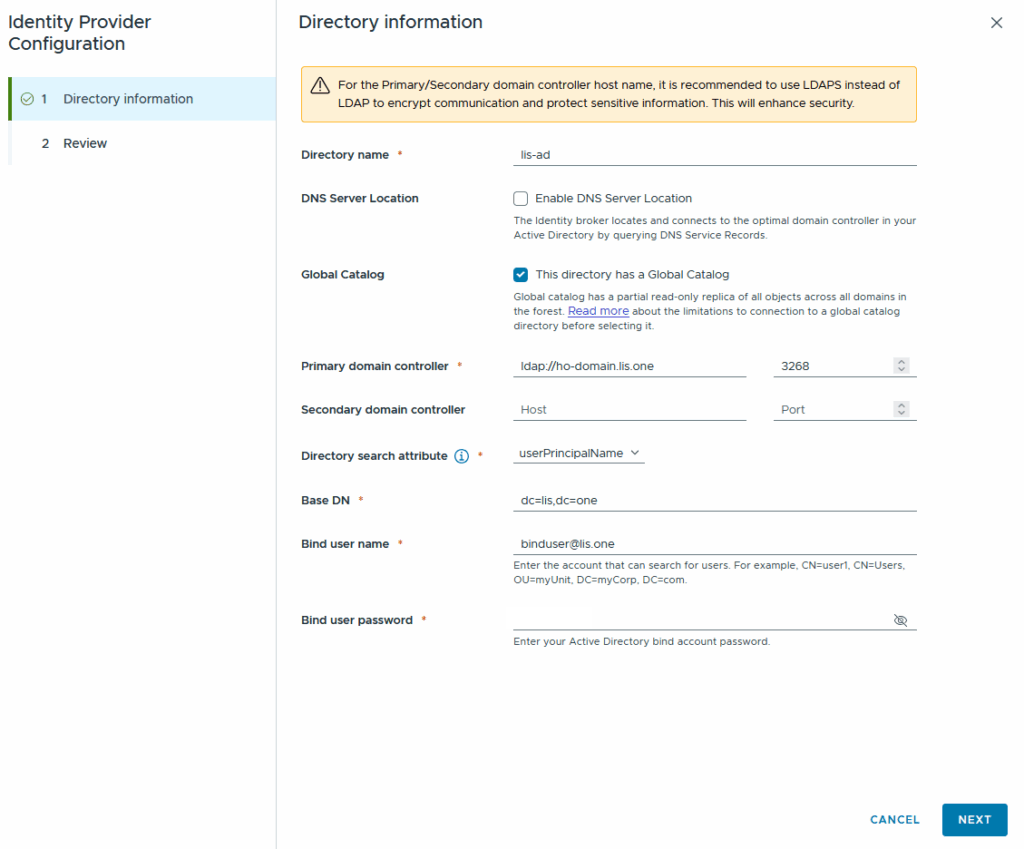Open the Read more link
The height and width of the screenshot is (849, 1024).
(598, 311)
